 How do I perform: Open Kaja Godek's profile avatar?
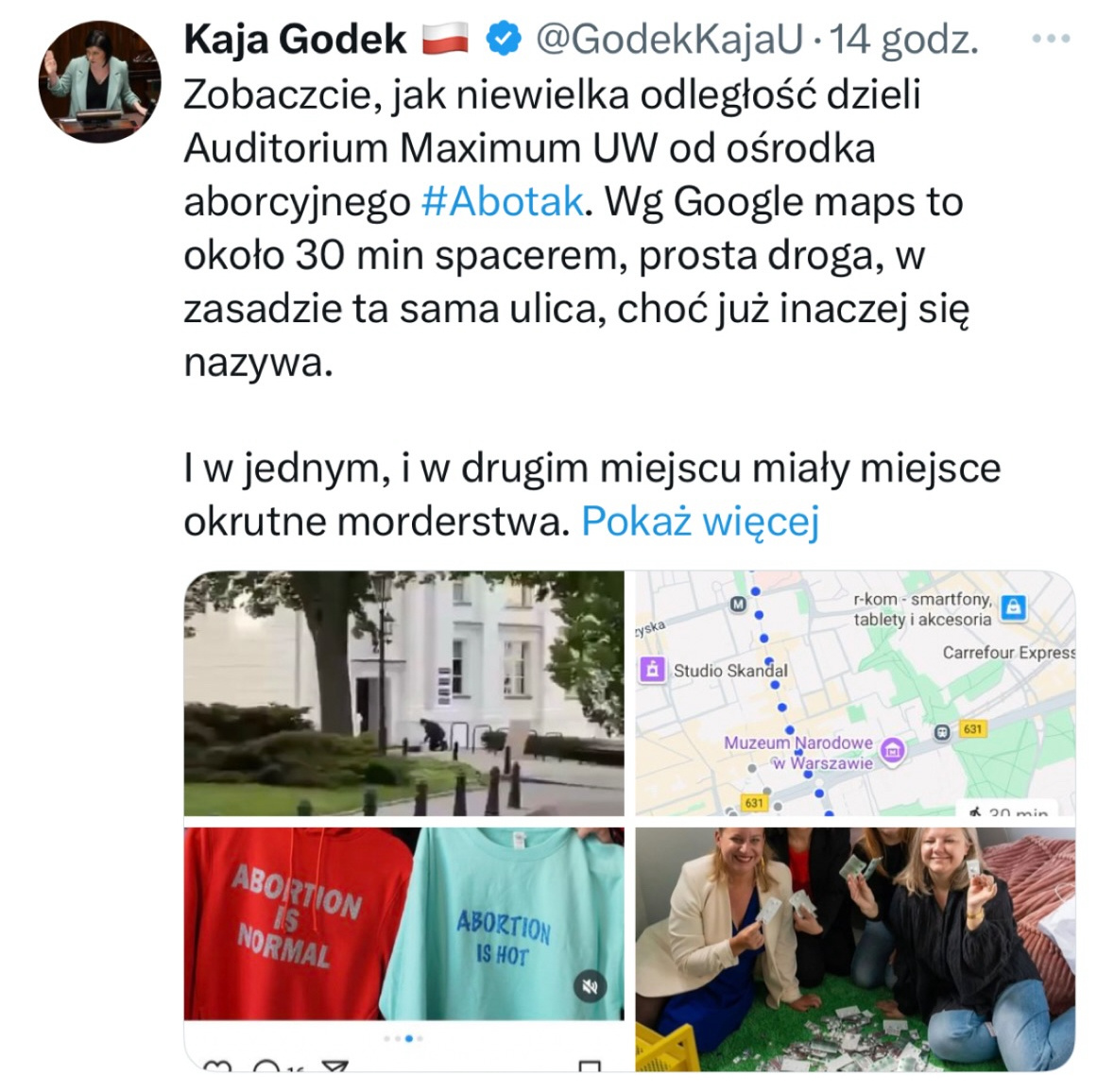pos(99,81)
